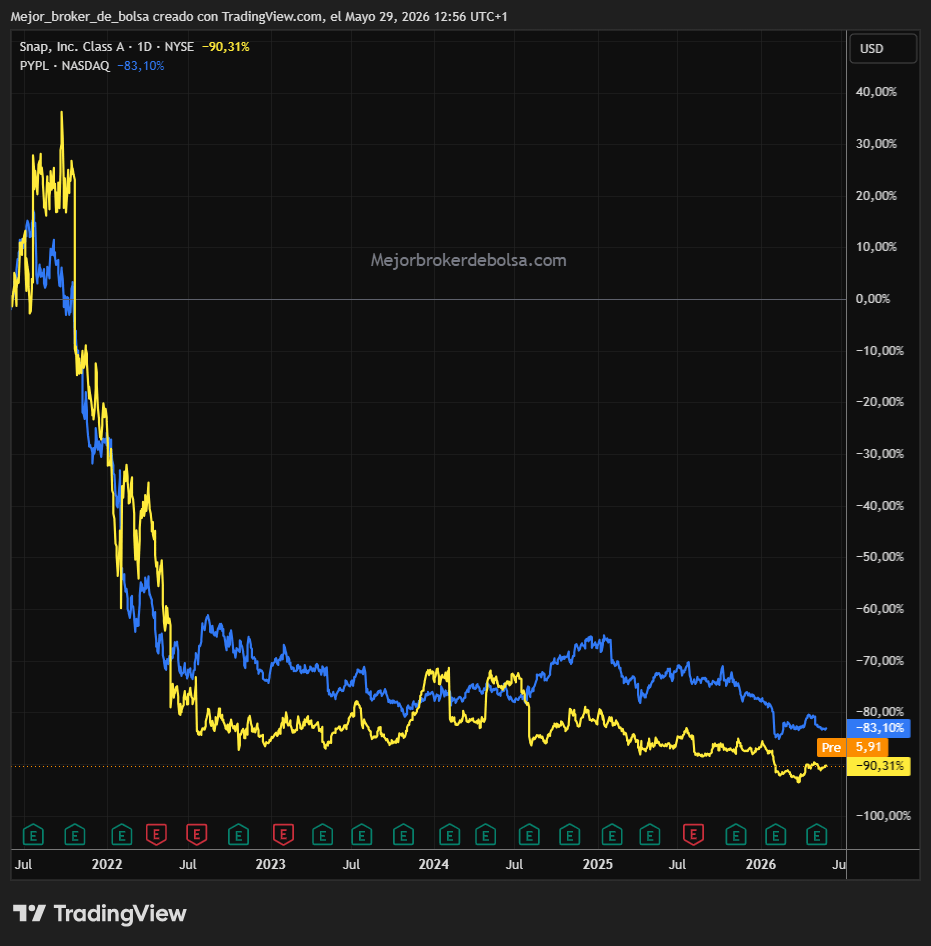Click the 40,00% price axis label
The width and height of the screenshot is (931, 946).
(876, 92)
